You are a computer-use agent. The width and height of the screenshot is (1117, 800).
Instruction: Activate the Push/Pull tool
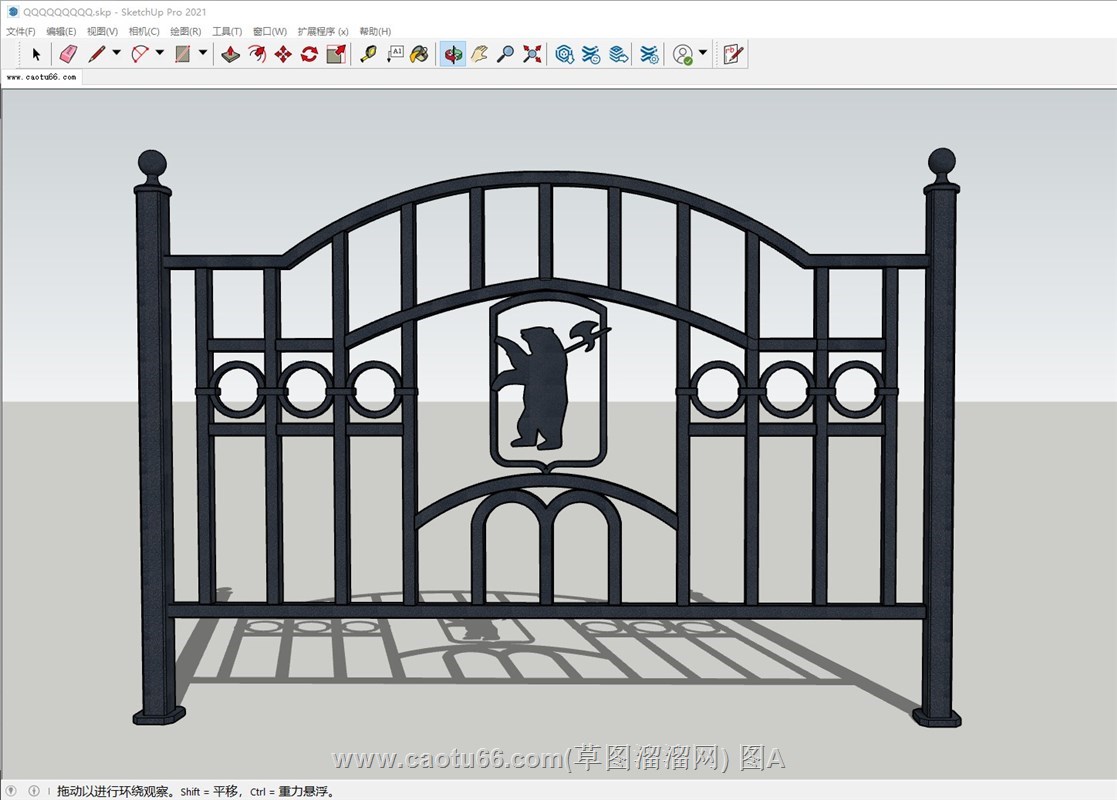point(230,54)
